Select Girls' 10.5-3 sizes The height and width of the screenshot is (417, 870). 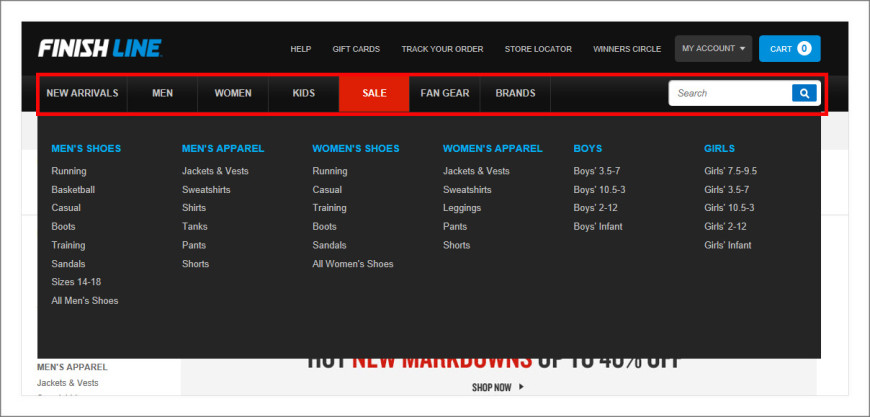pos(730,208)
